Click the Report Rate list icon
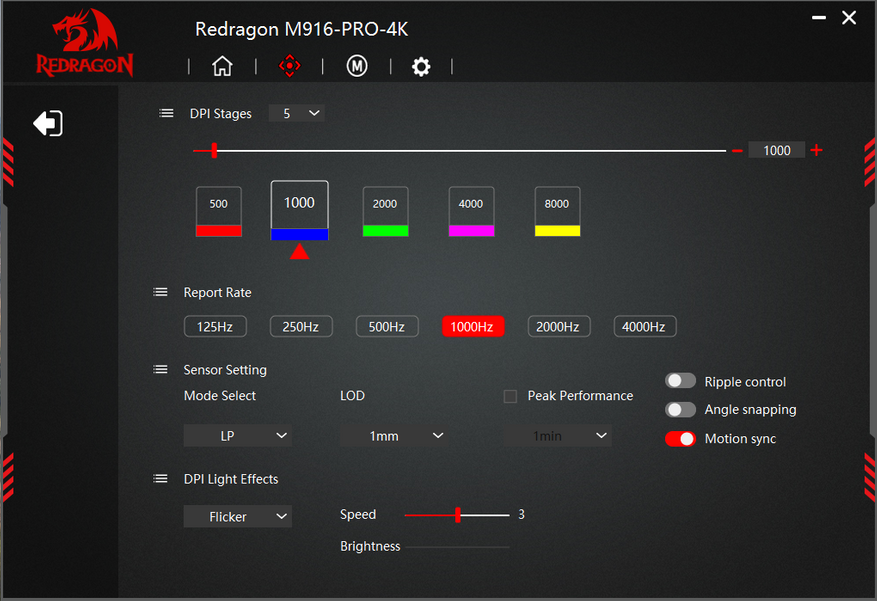This screenshot has width=877, height=601. [161, 292]
